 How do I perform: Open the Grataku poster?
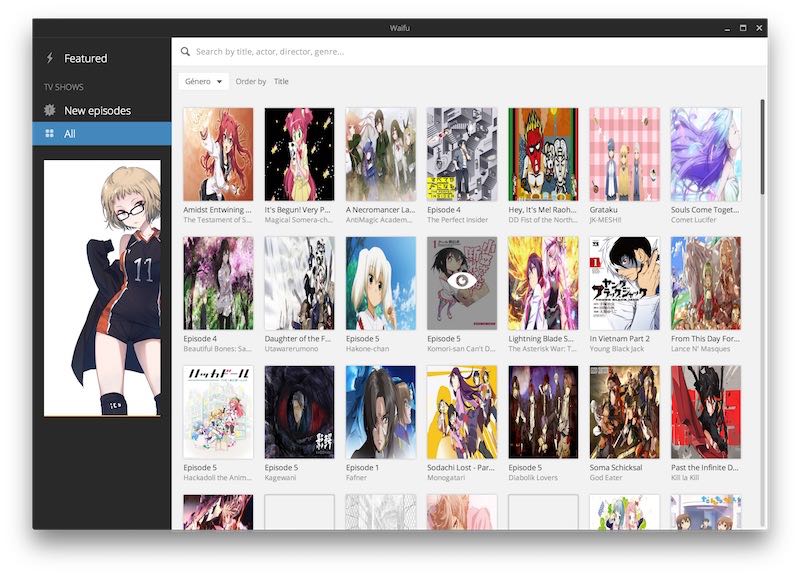[x=624, y=154]
